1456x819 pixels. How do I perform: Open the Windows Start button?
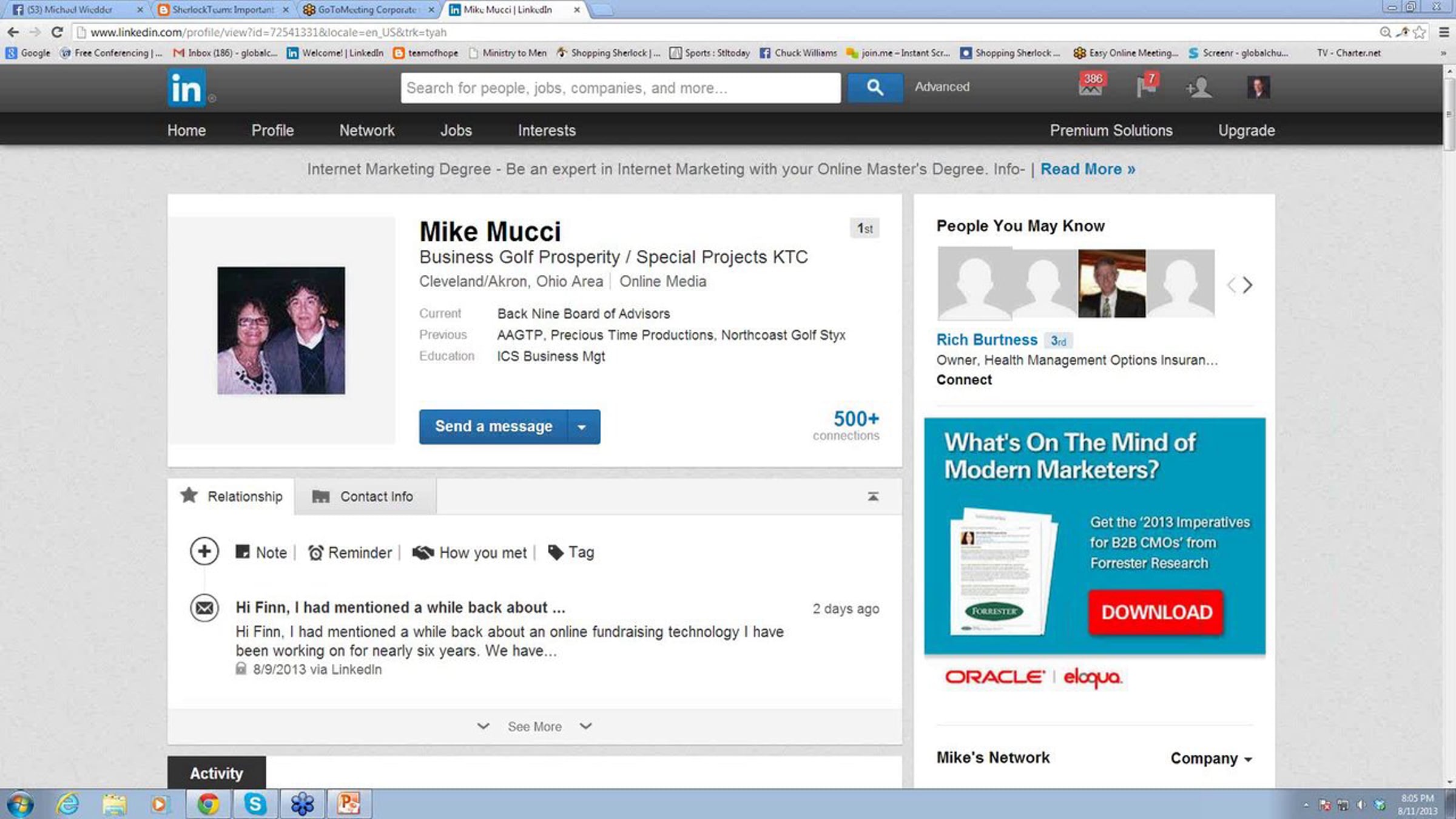19,804
